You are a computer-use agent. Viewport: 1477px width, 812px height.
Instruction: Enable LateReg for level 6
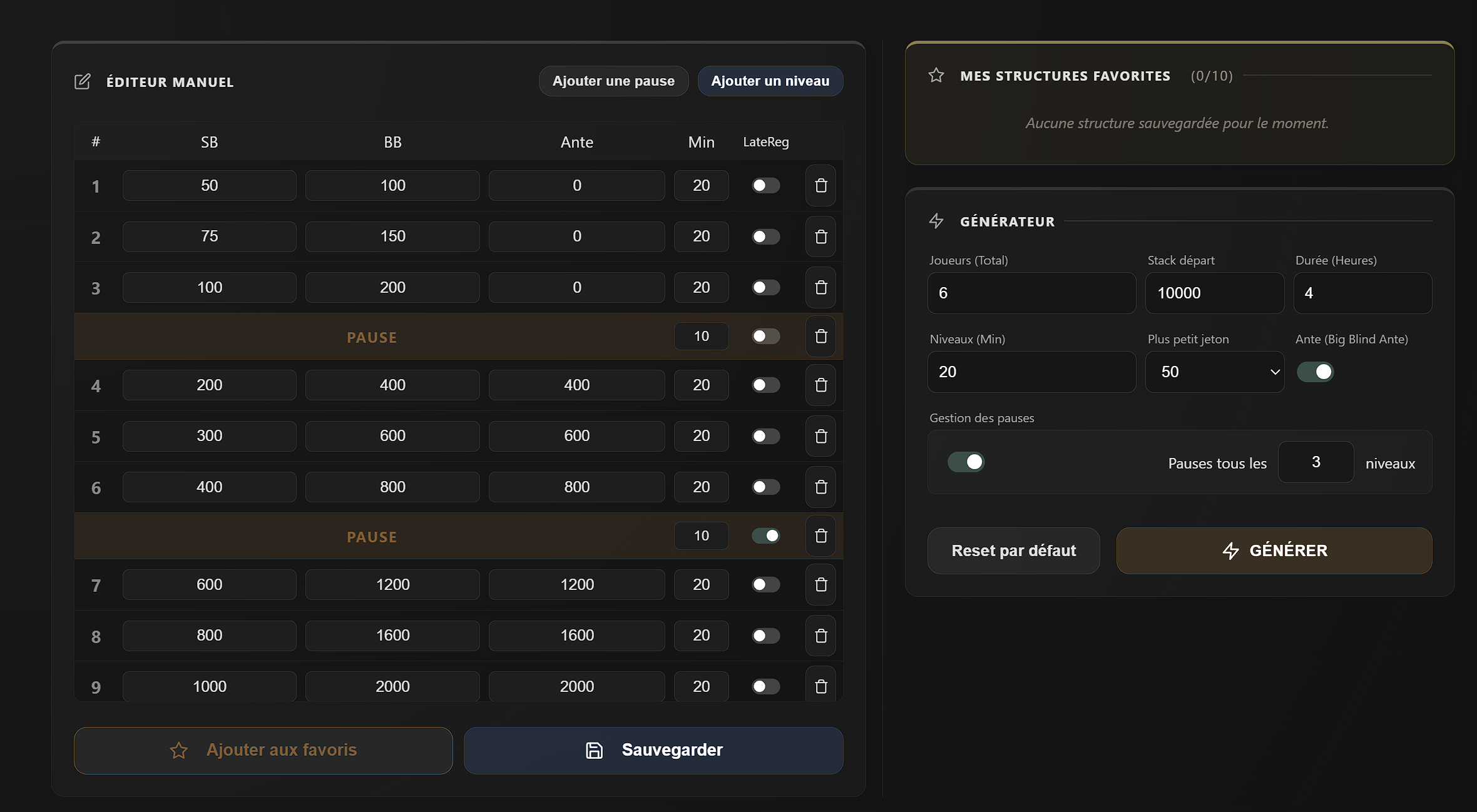tap(765, 487)
